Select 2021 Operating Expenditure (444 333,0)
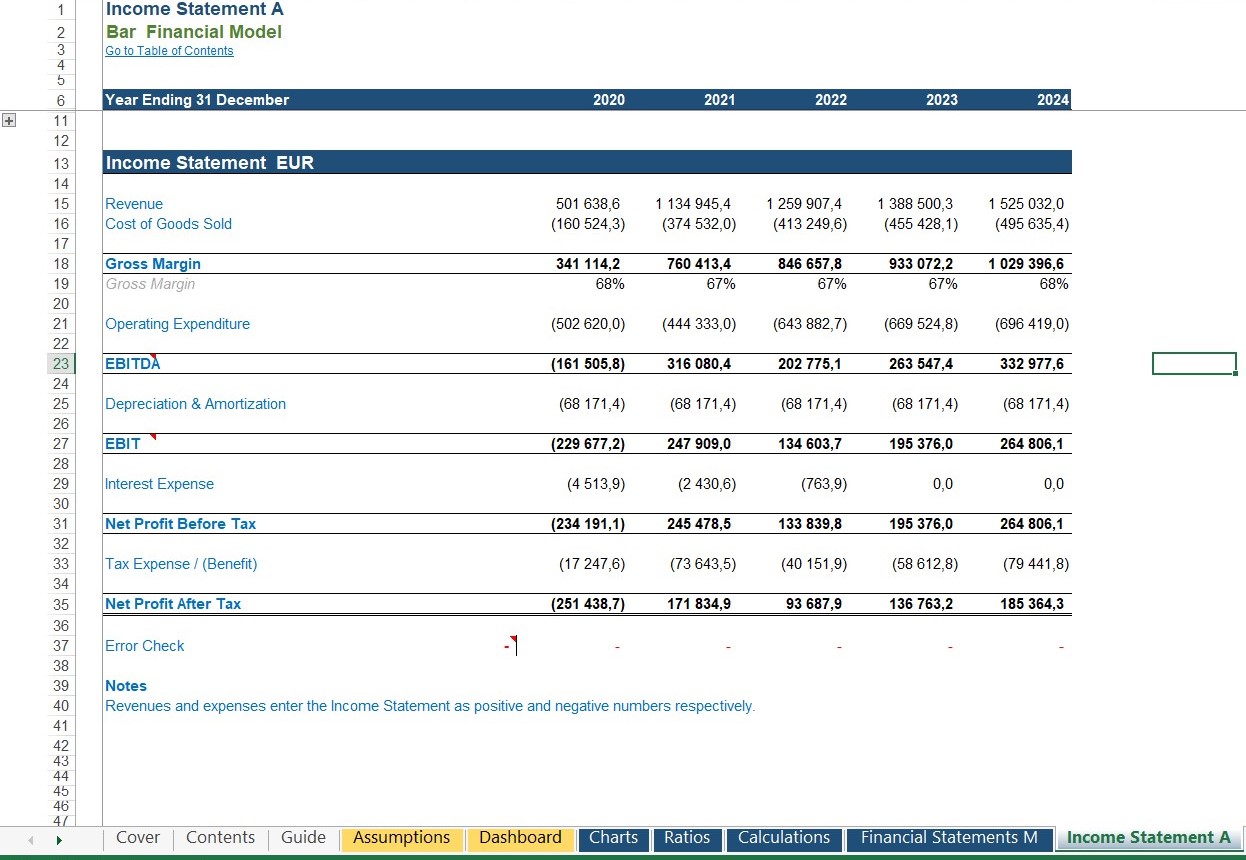 (x=699, y=324)
